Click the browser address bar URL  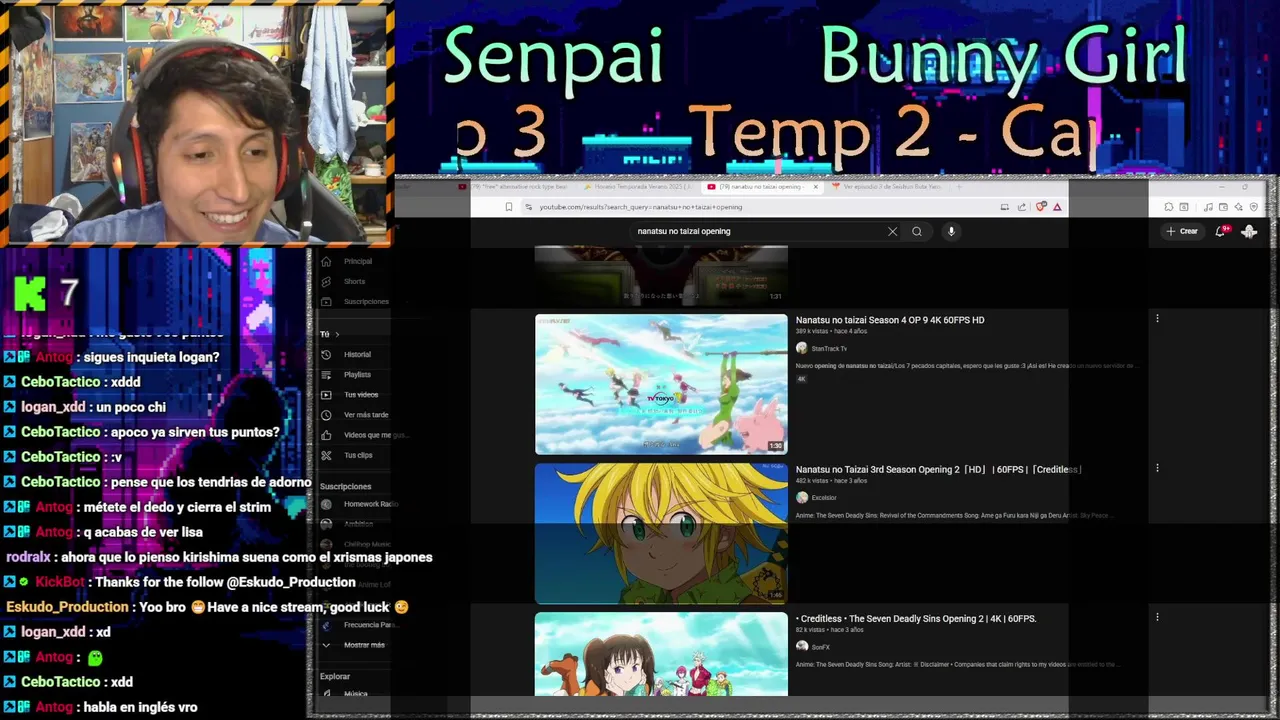tap(641, 207)
